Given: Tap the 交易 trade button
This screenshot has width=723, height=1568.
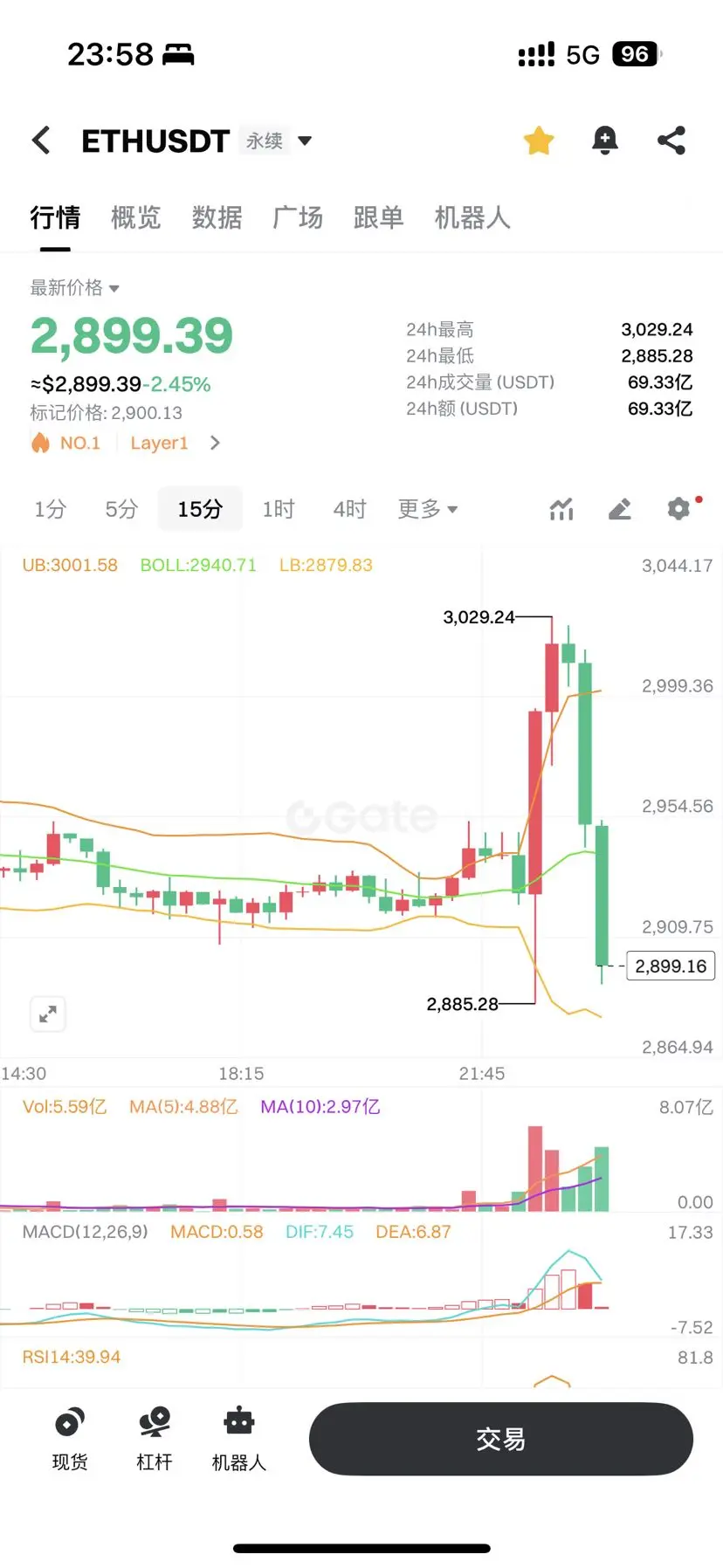Looking at the screenshot, I should pyautogui.click(x=501, y=1439).
